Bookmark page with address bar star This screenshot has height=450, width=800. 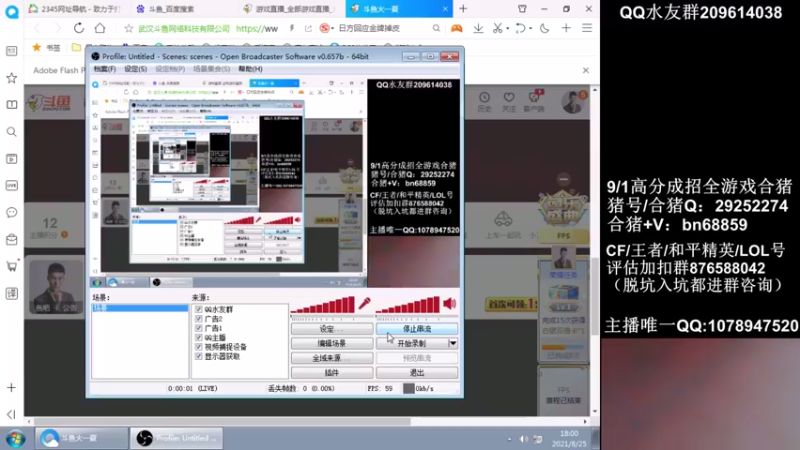(129, 29)
